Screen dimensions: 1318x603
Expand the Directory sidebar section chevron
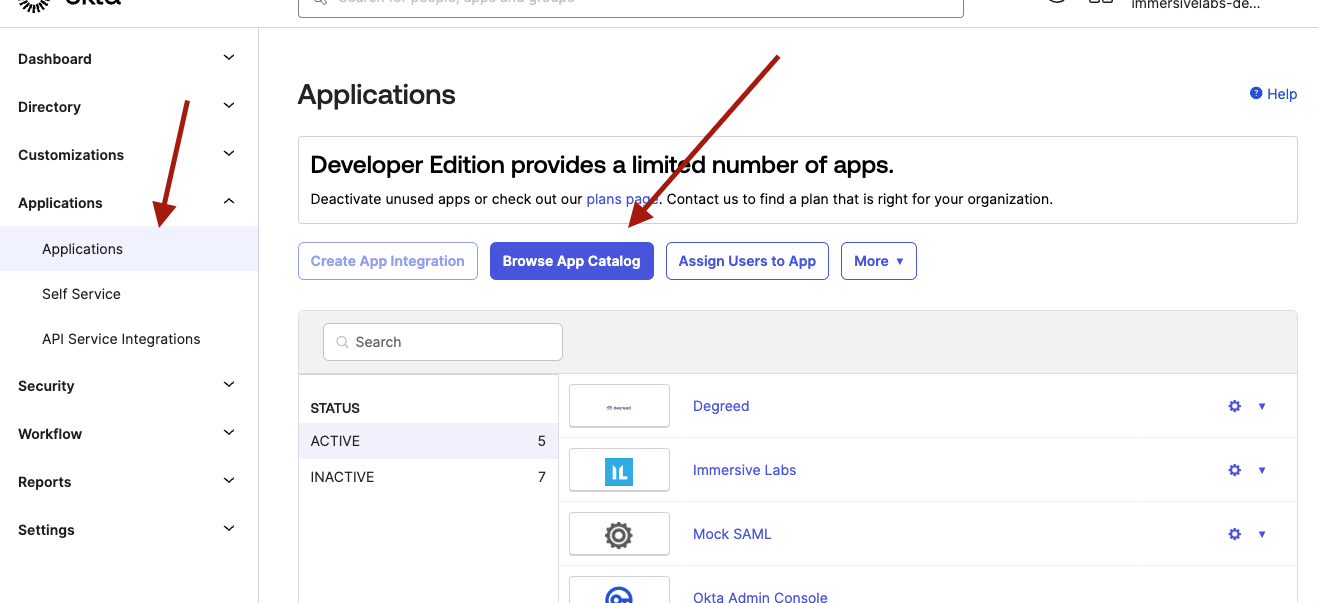pos(229,106)
